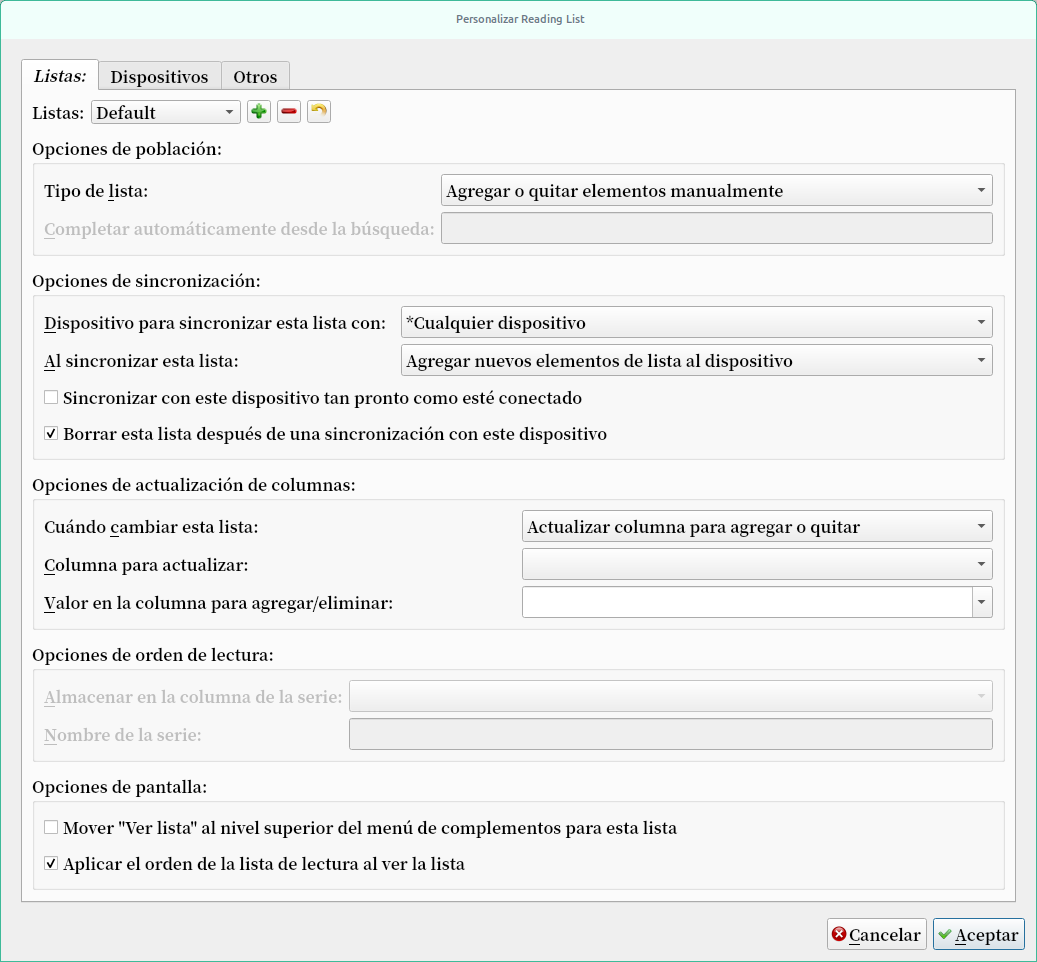Viewport: 1037px width, 962px height.
Task: Click the arrow of Valor en la columna combo
Action: pos(982,602)
